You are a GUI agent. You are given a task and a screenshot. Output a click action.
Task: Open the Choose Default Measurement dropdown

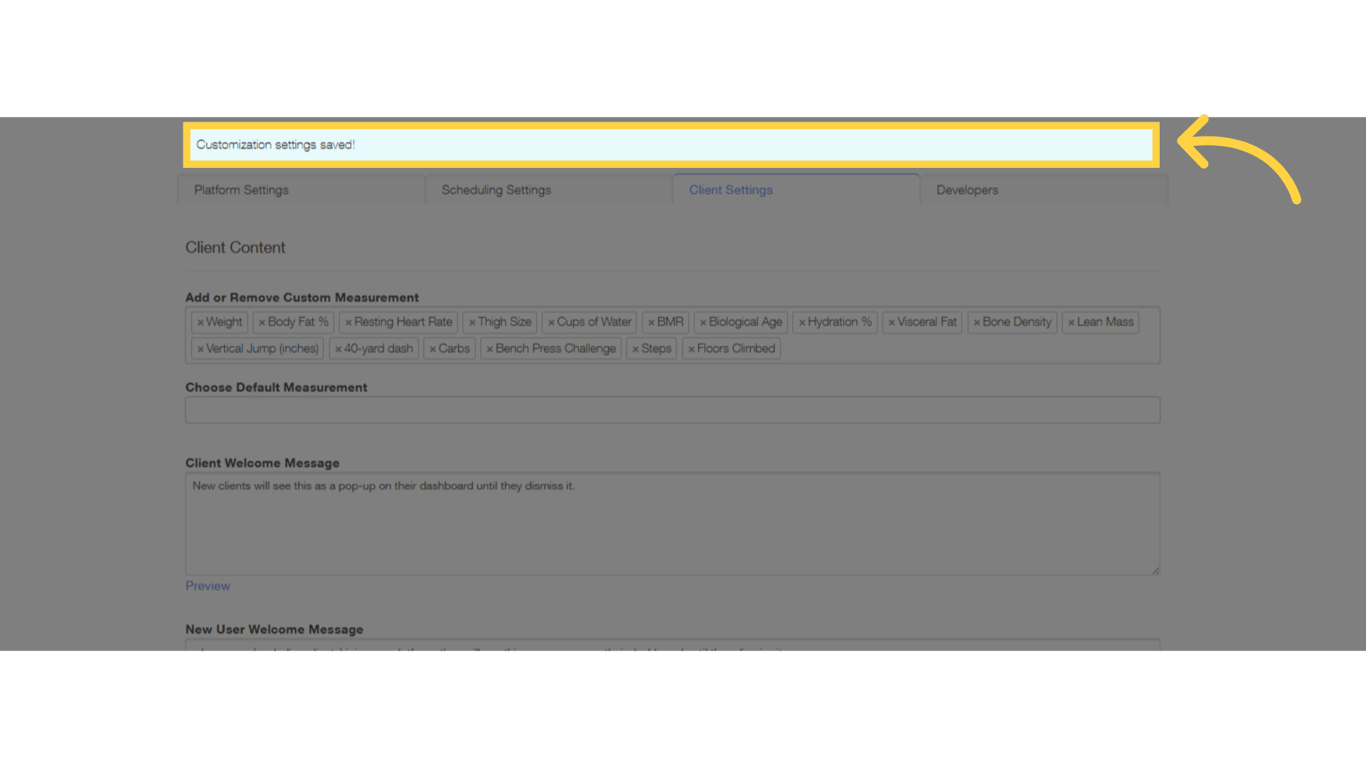pyautogui.click(x=672, y=409)
